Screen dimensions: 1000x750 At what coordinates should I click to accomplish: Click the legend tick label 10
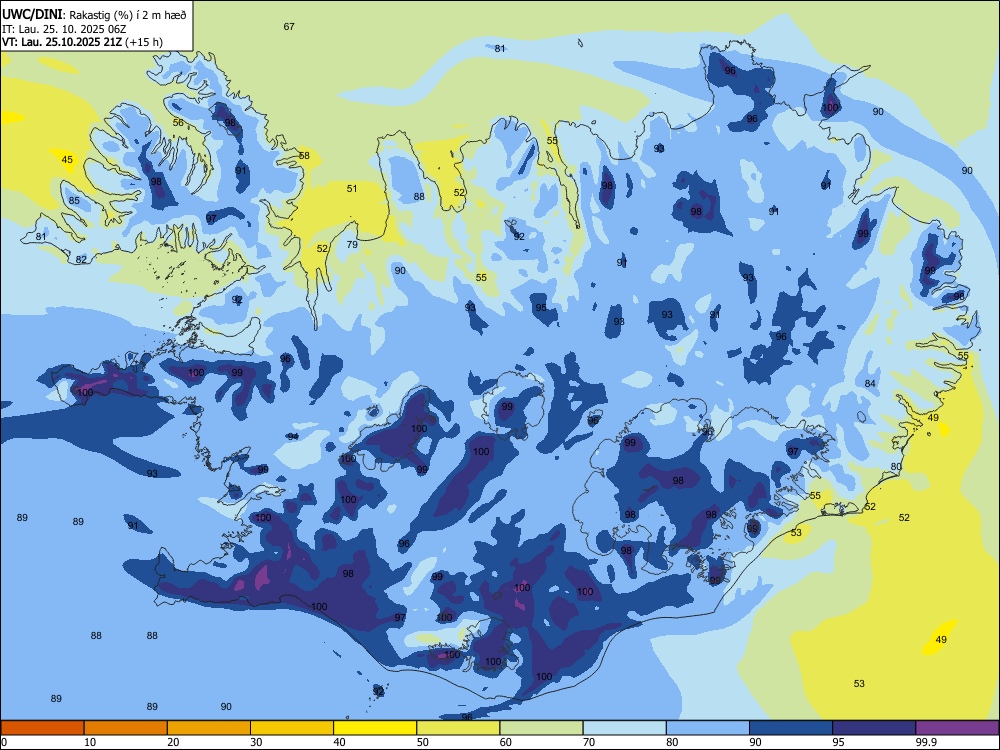[90, 742]
